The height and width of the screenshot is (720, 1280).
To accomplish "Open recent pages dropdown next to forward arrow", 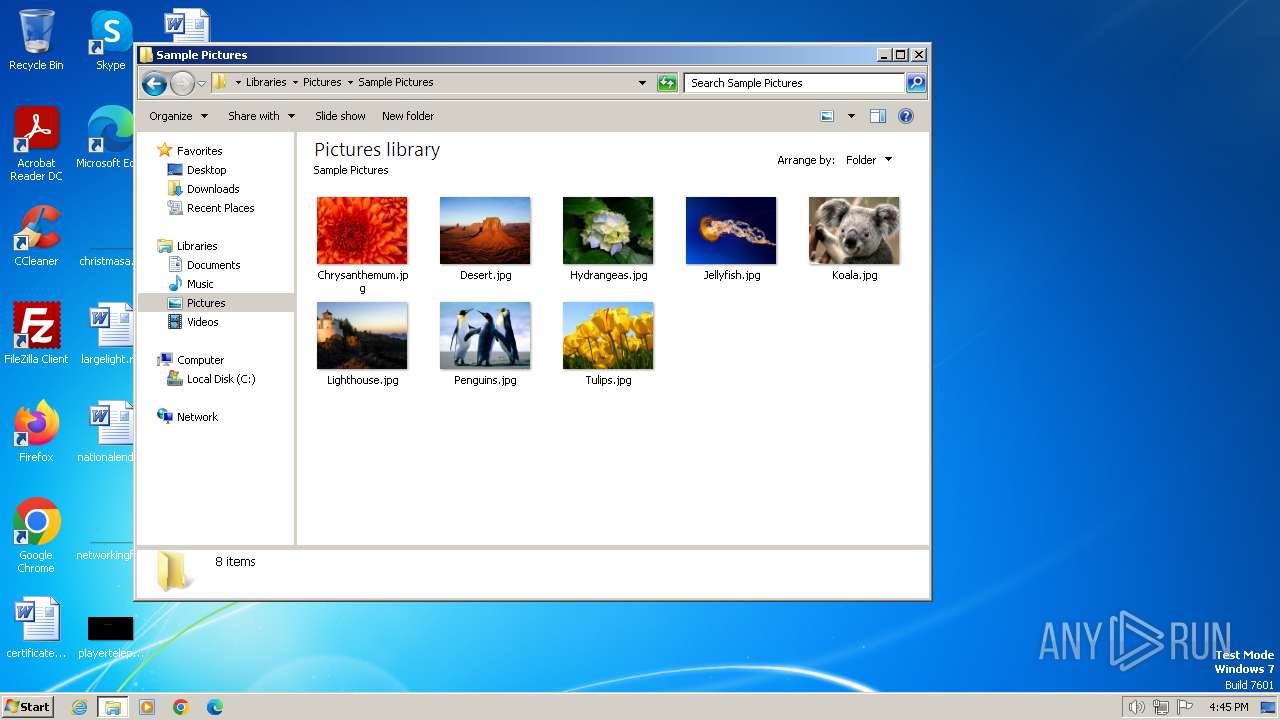I will pos(202,83).
